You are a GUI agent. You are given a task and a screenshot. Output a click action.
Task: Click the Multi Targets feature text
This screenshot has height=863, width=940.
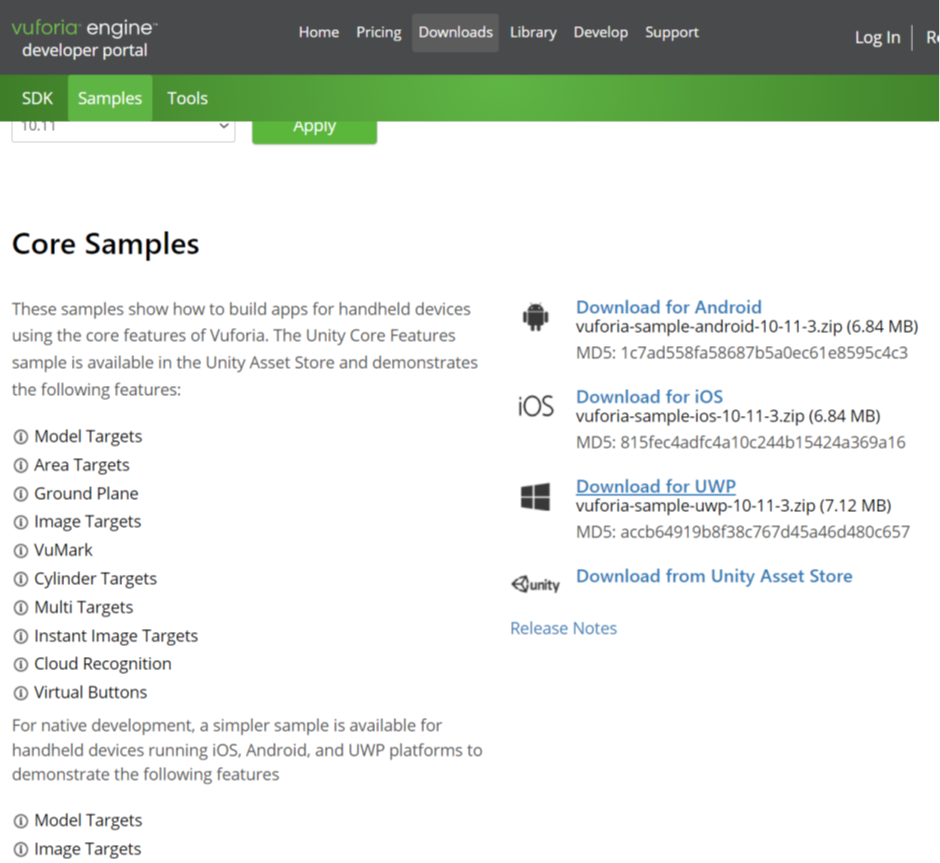[x=84, y=607]
